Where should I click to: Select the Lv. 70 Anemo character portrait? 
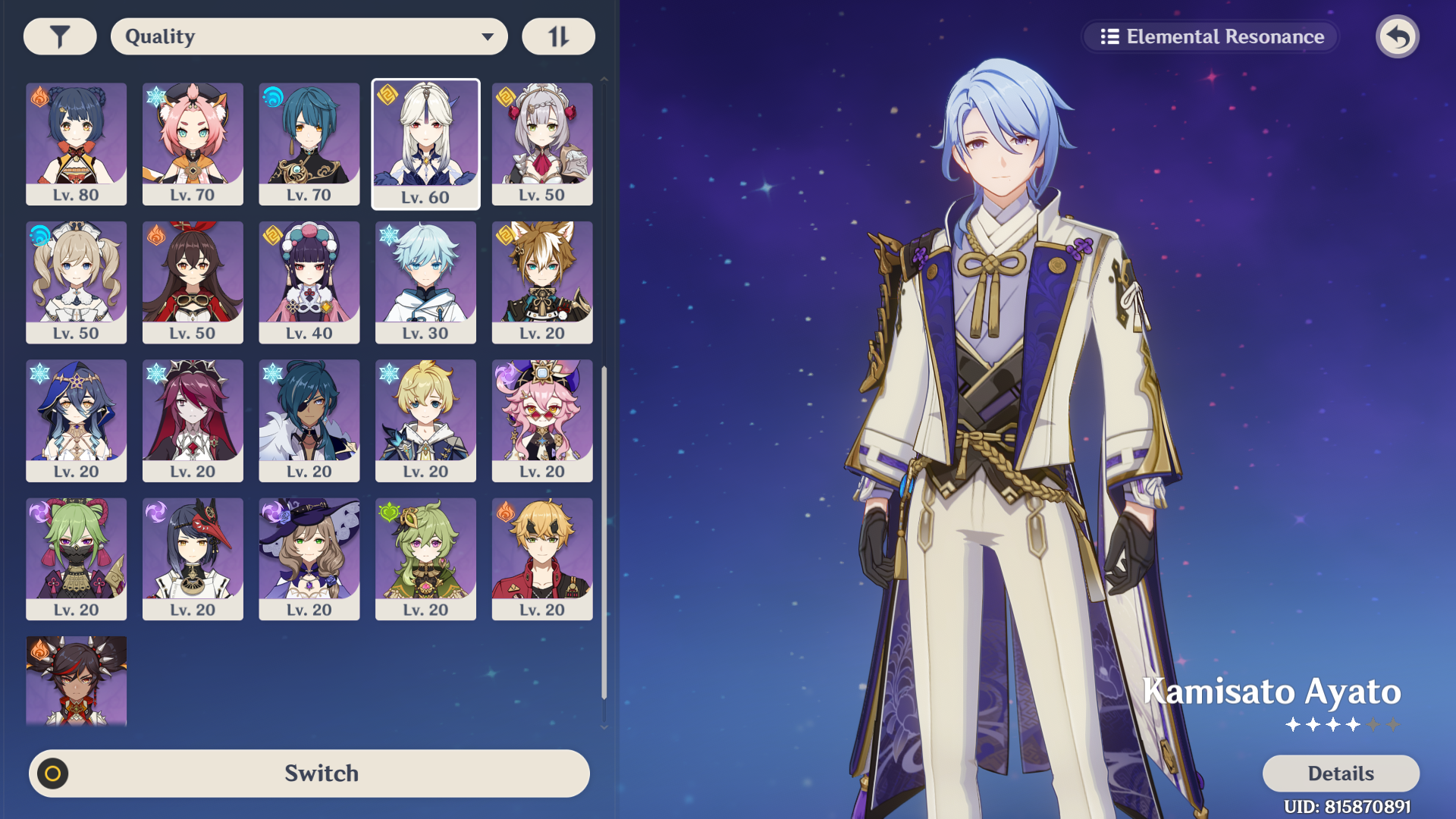tap(309, 144)
